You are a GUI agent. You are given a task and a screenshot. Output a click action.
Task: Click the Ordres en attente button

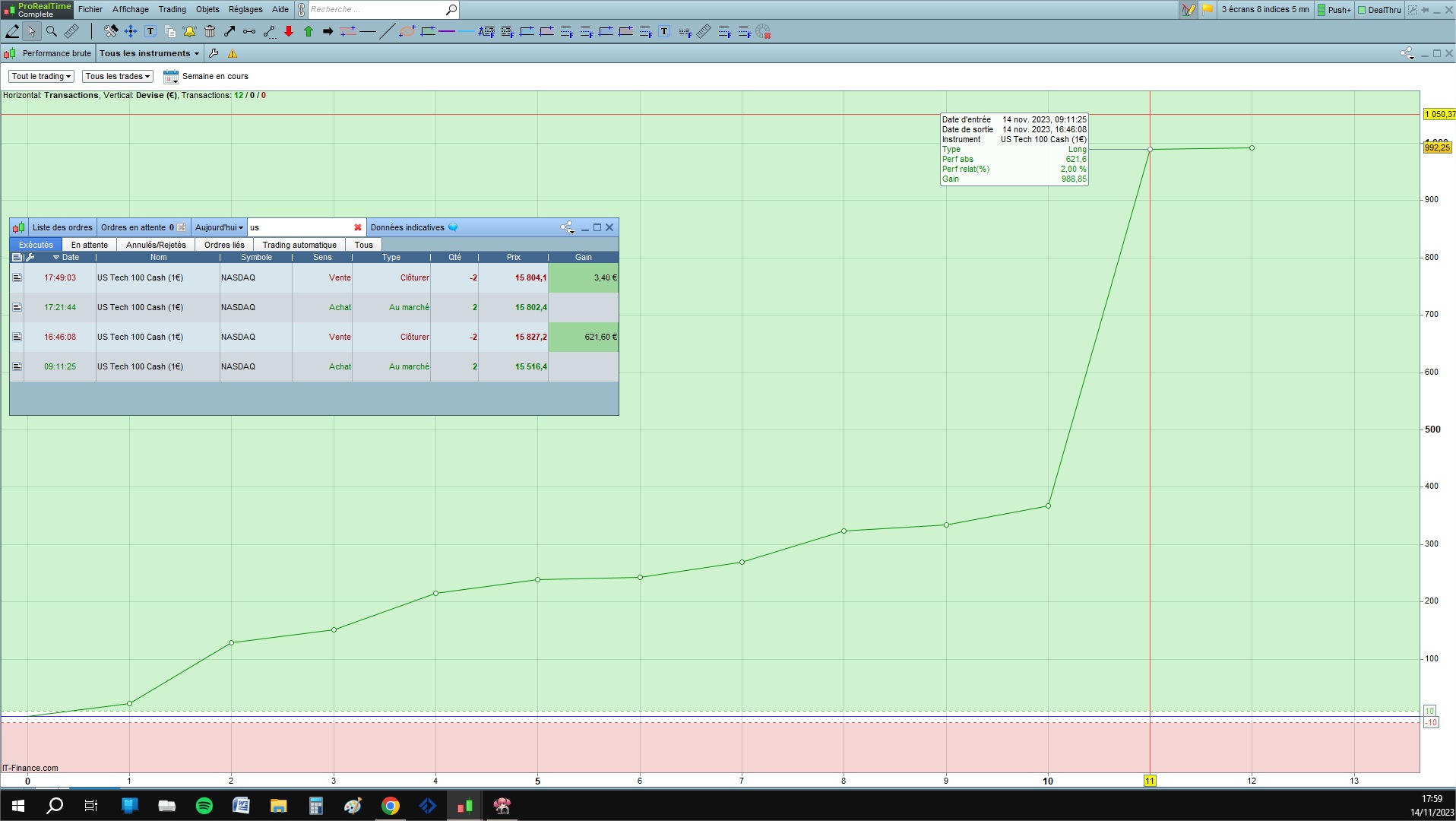pos(144,227)
